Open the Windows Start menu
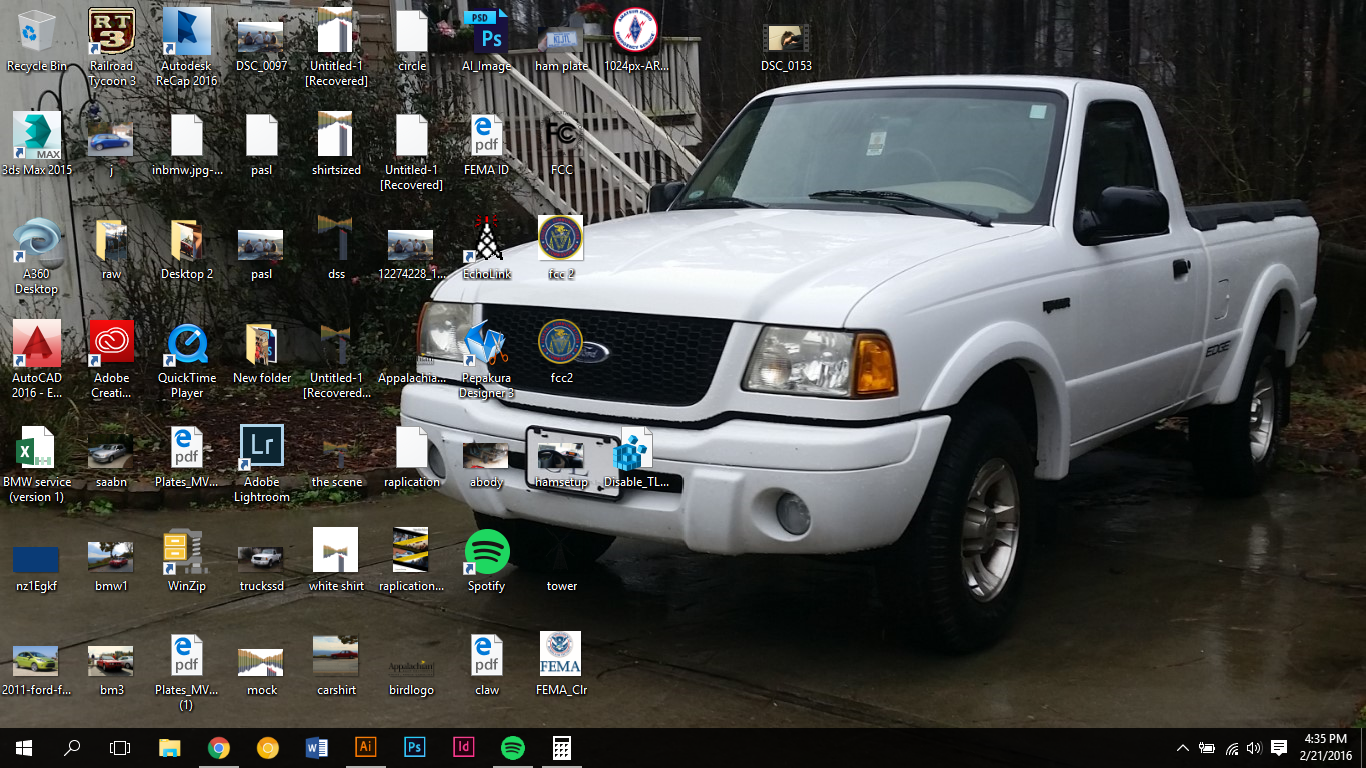Screen dimensions: 1366x768 (24, 748)
